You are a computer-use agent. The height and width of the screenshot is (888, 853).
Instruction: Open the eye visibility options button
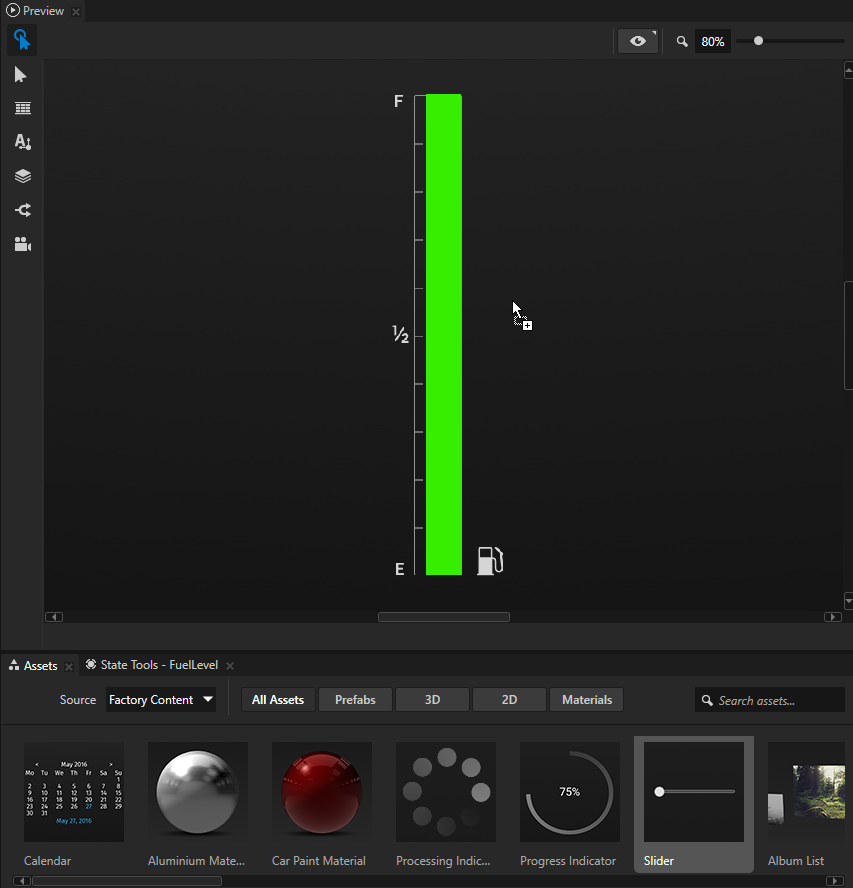(x=638, y=41)
